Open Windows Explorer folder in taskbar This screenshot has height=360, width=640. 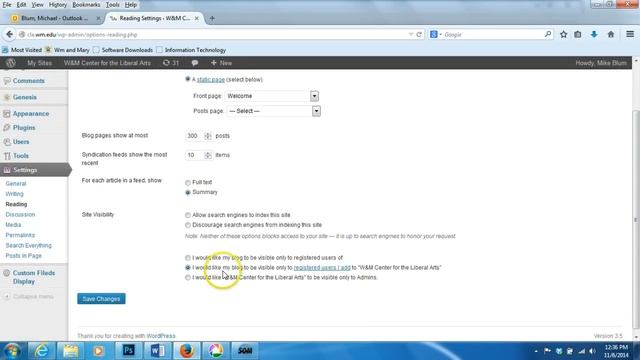pyautogui.click(x=70, y=351)
